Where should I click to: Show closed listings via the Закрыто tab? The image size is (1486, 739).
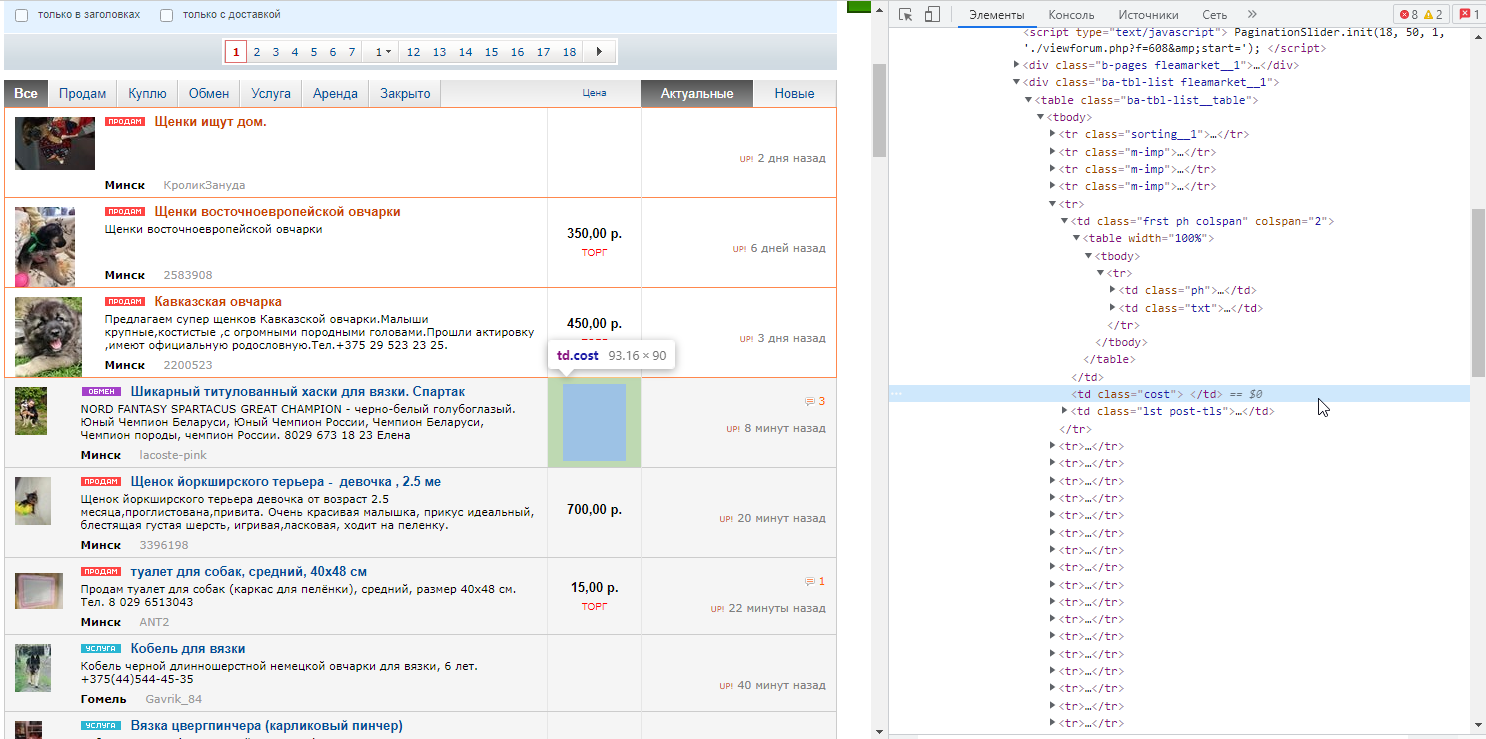(405, 93)
